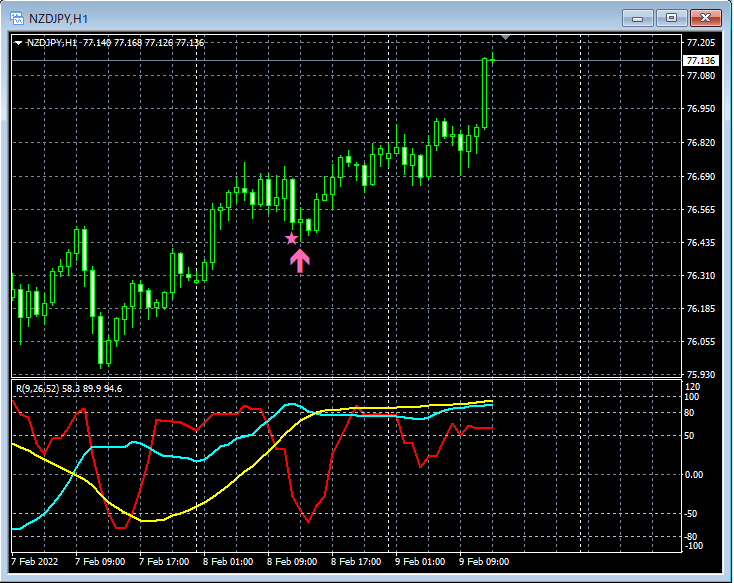Click the indicator scale value 80
The height and width of the screenshot is (583, 734).
coord(689,413)
